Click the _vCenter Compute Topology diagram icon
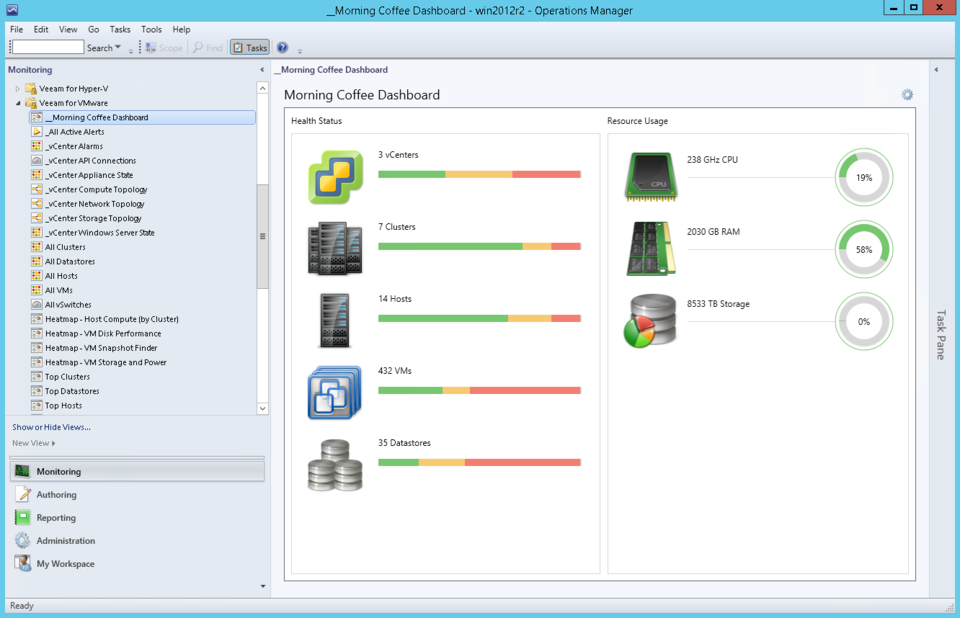 [x=37, y=189]
